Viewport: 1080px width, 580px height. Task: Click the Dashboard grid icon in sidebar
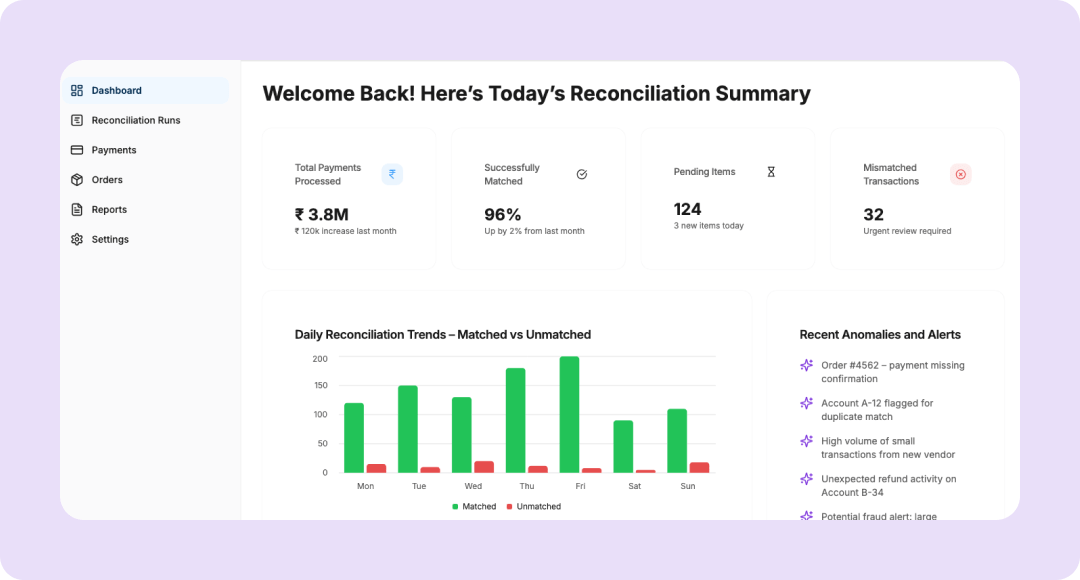[x=77, y=91]
